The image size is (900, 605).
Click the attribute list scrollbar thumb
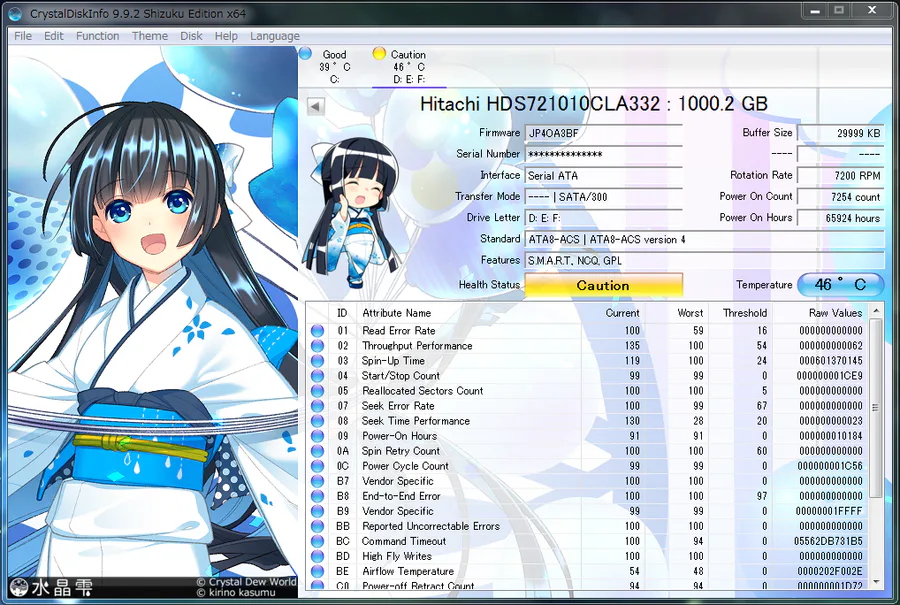[876, 408]
